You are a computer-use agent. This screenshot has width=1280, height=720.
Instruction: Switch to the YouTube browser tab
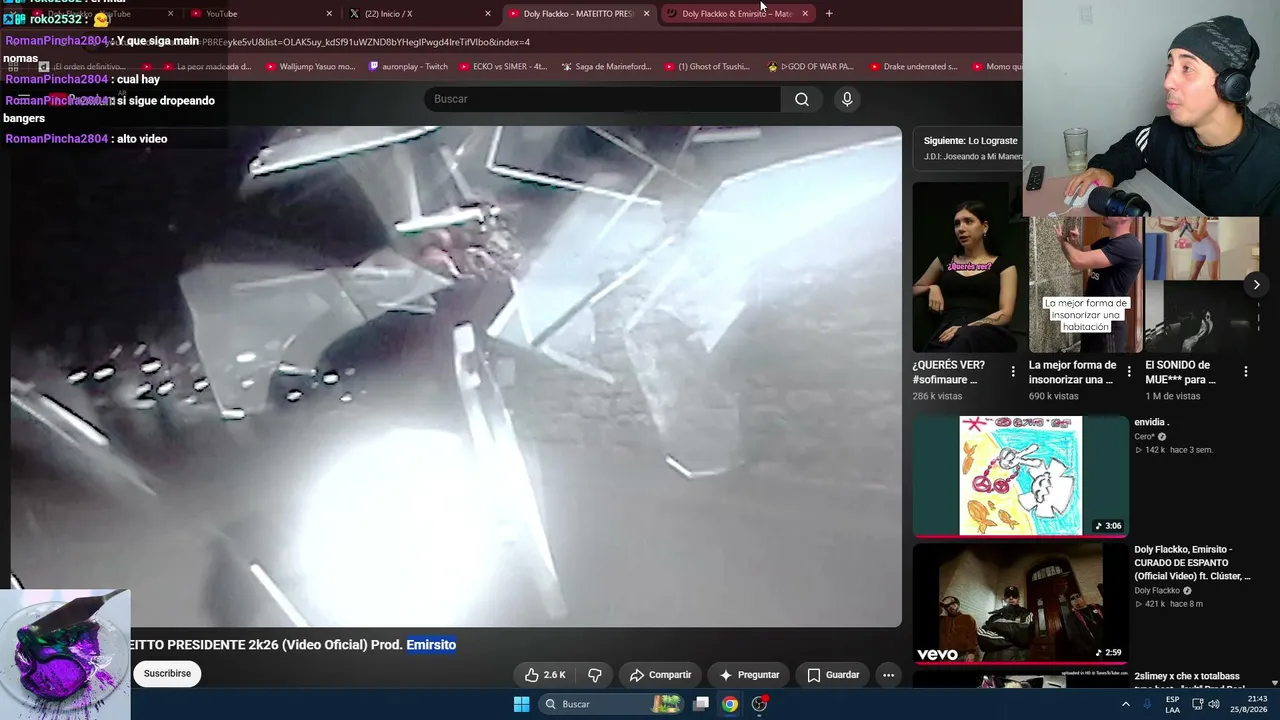point(260,14)
